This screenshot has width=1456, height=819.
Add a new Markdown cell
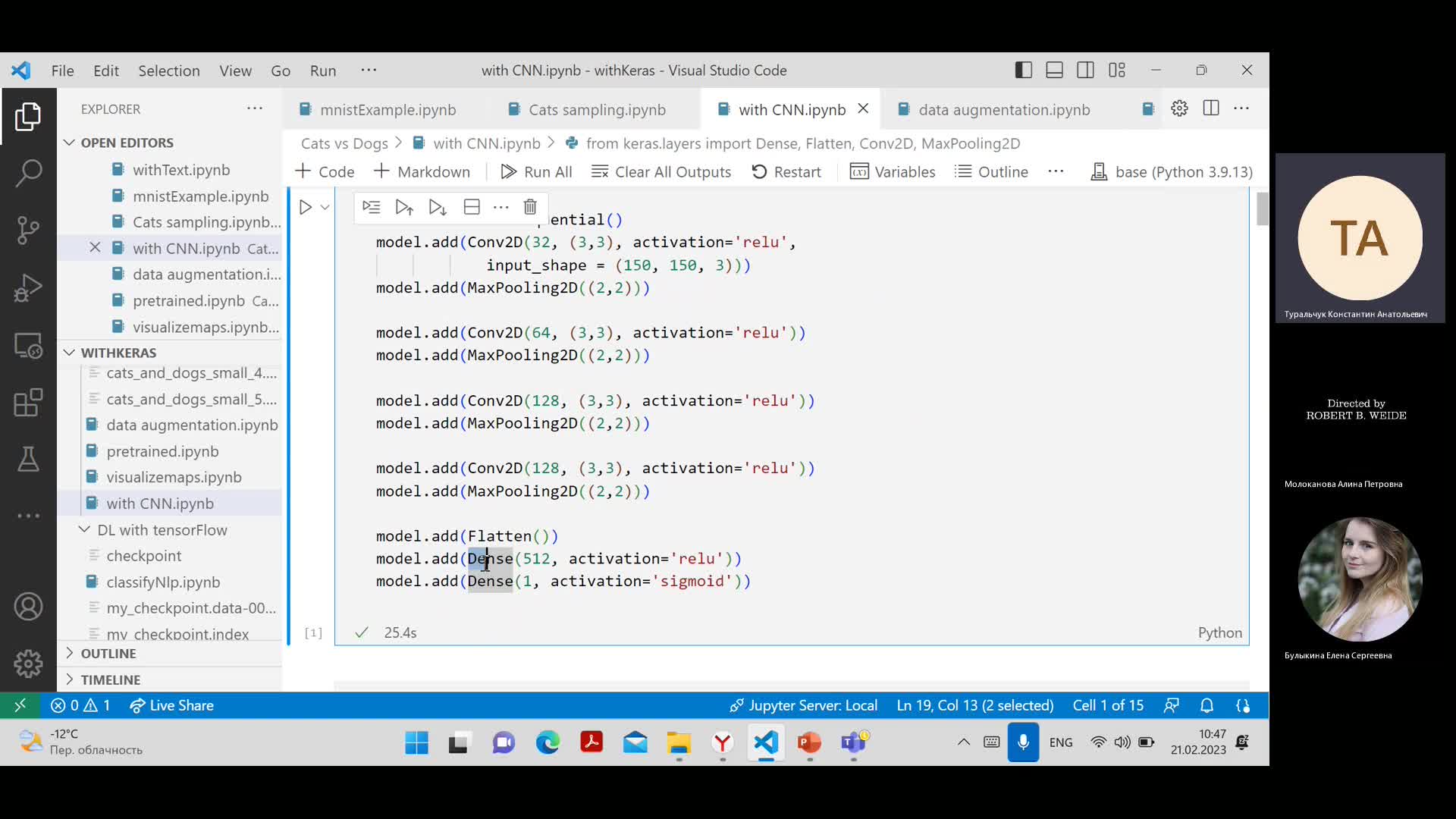pyautogui.click(x=422, y=171)
